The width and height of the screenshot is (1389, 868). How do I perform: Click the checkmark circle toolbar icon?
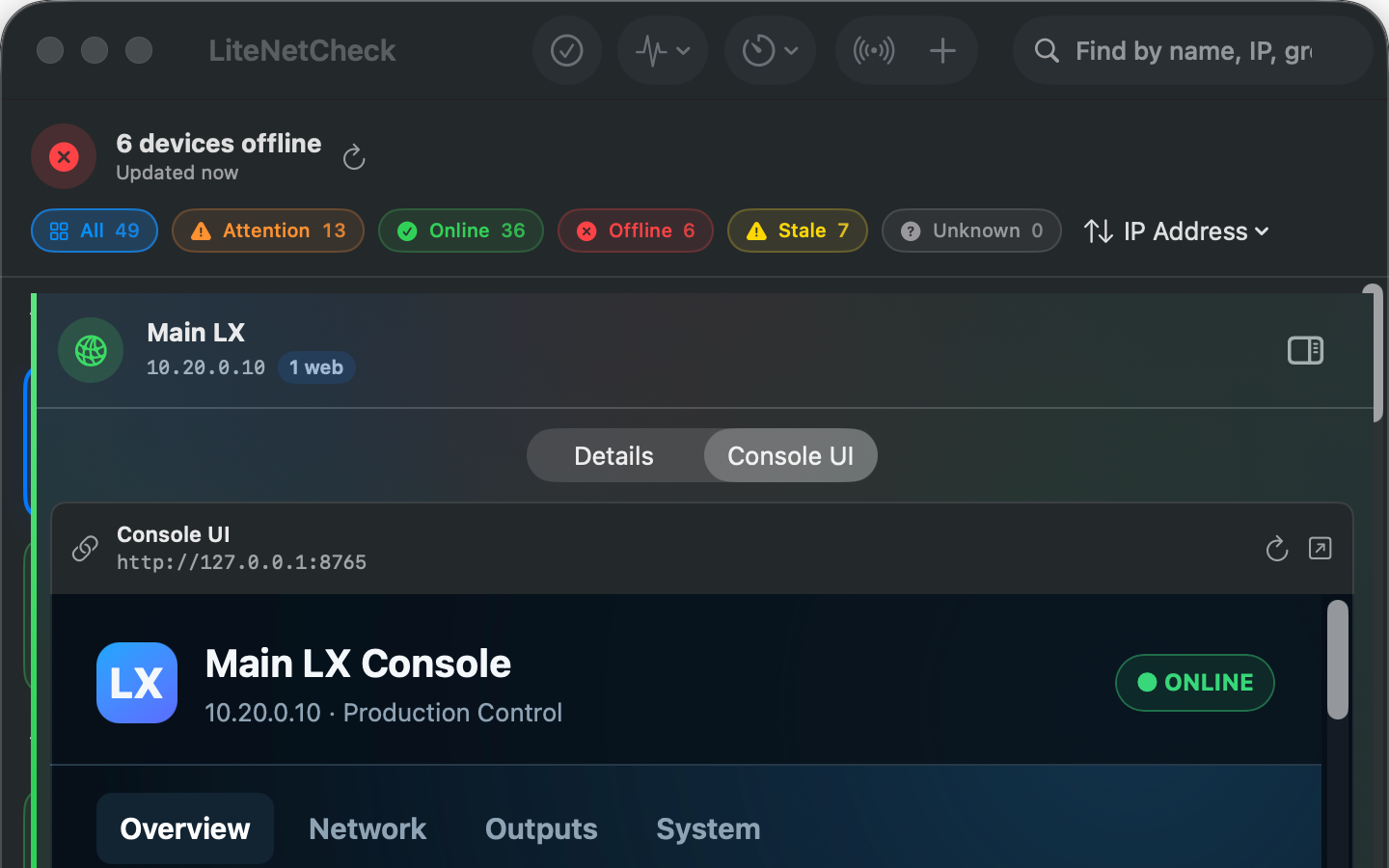tap(566, 50)
